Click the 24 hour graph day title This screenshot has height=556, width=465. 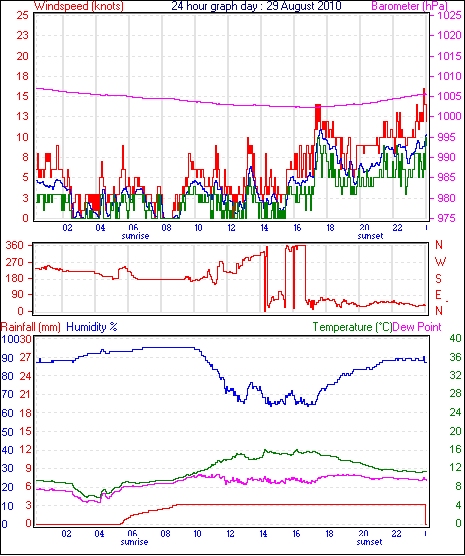pos(256,6)
